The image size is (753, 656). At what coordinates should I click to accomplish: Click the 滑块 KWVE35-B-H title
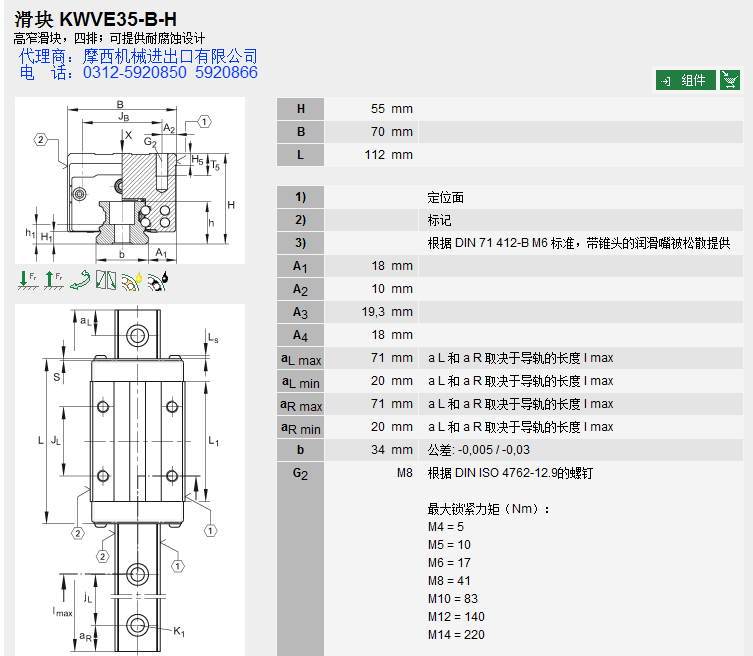click(x=96, y=18)
